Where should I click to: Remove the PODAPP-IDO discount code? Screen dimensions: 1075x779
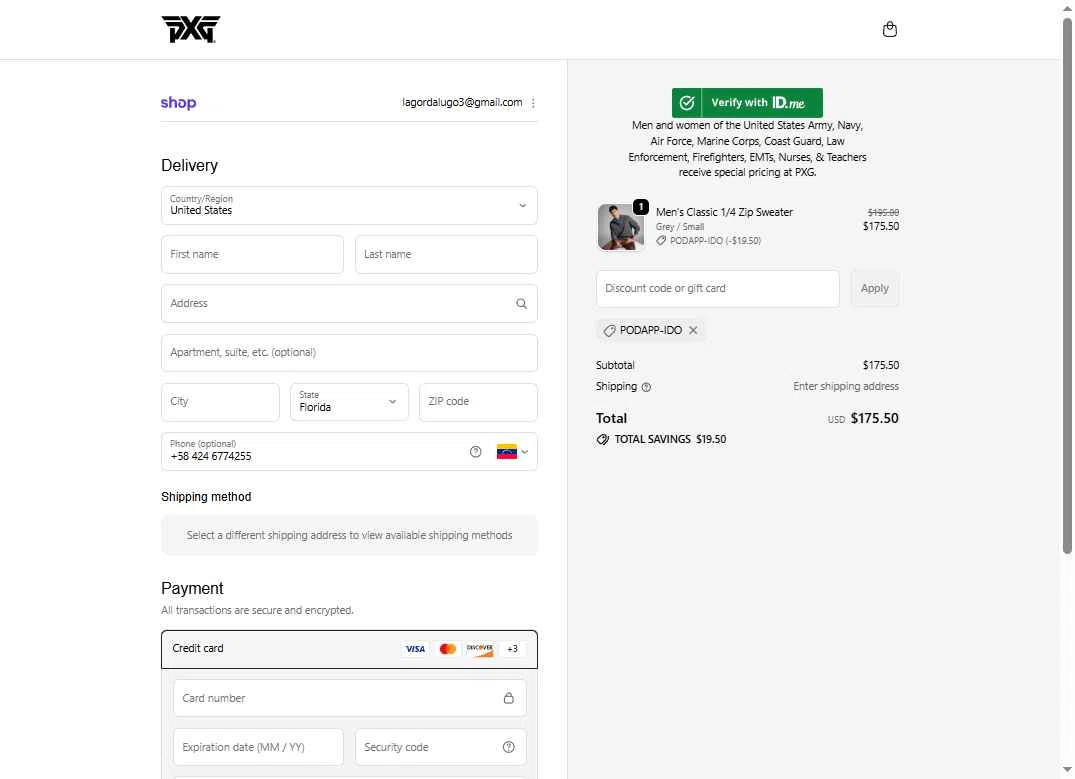tap(693, 330)
